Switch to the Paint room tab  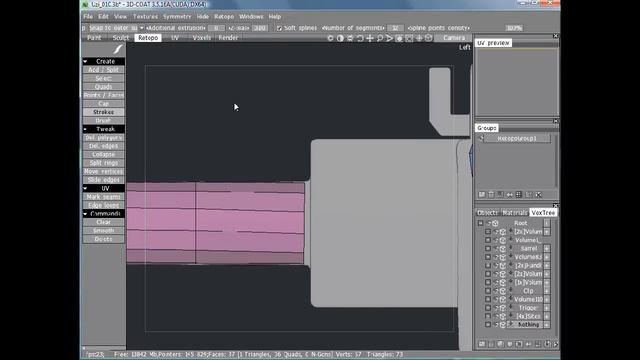(94, 38)
